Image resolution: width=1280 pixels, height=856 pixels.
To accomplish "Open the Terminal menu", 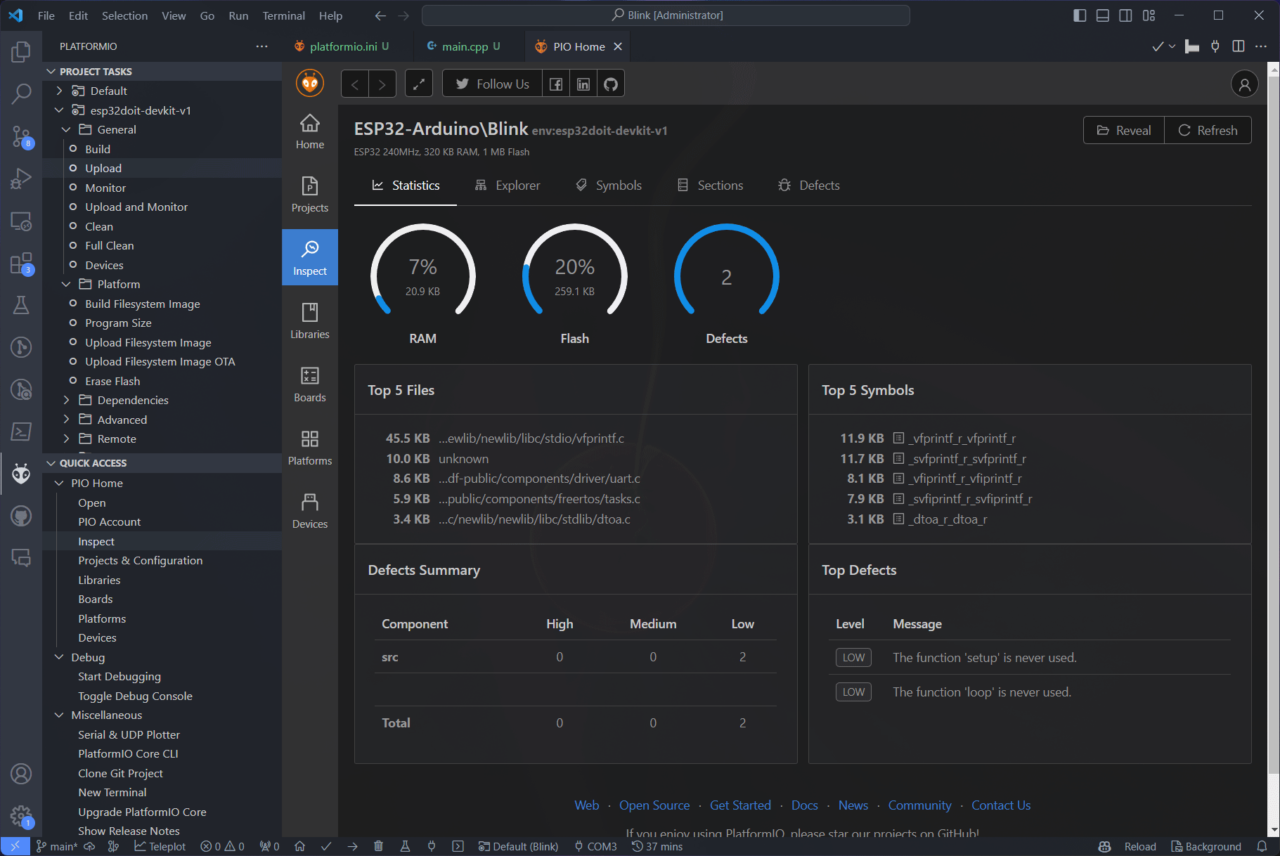I will (283, 16).
